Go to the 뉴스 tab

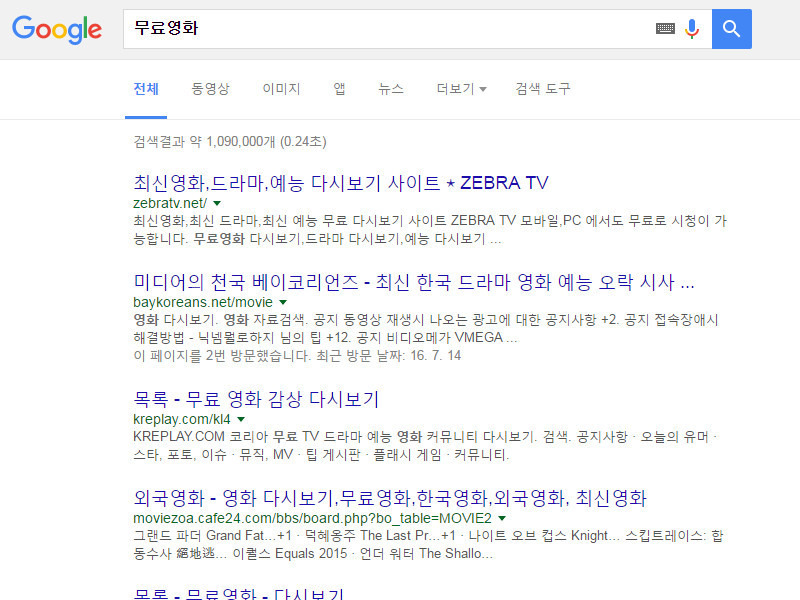[391, 89]
